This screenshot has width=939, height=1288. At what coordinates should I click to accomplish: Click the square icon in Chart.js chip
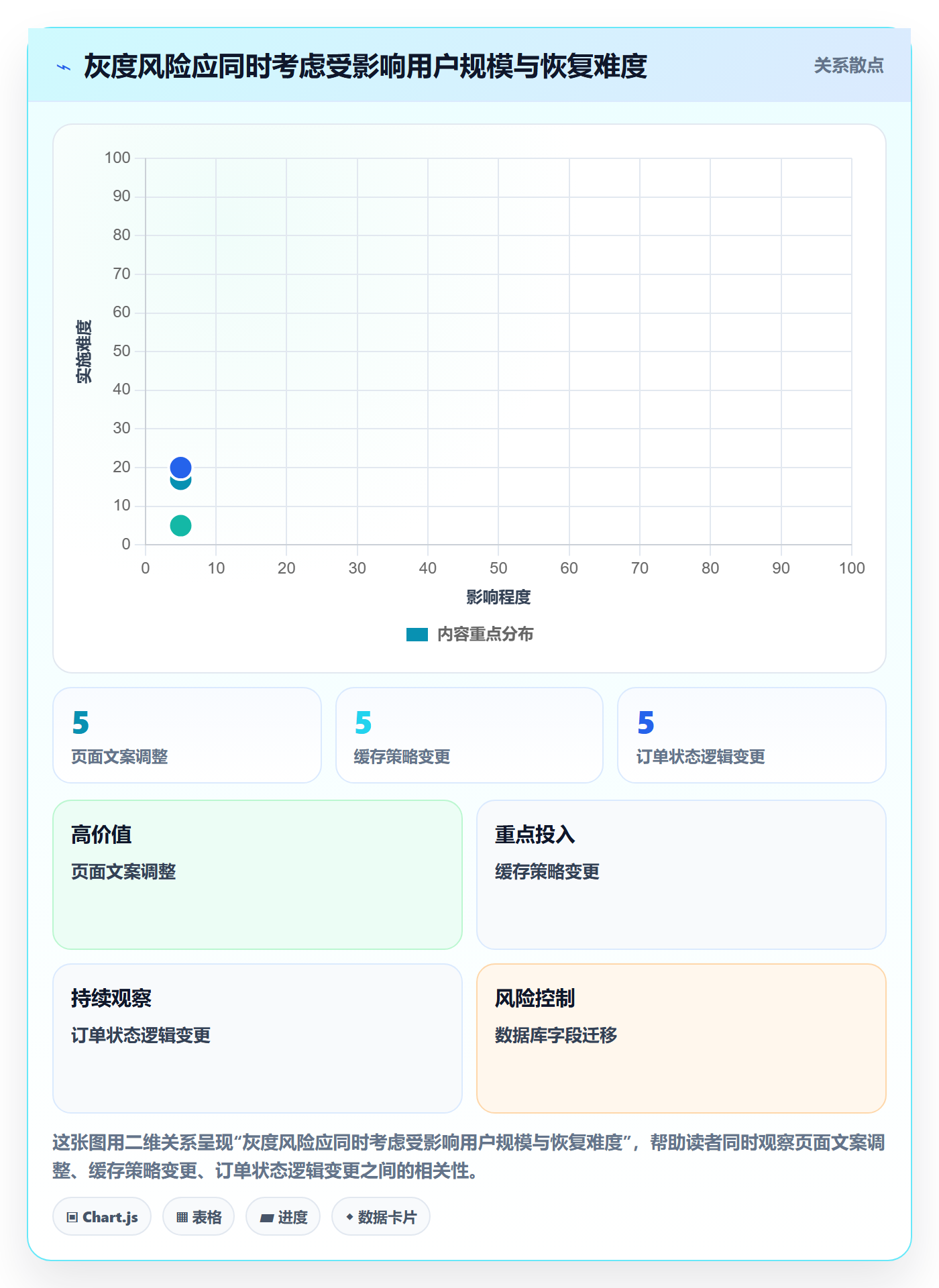(72, 1218)
